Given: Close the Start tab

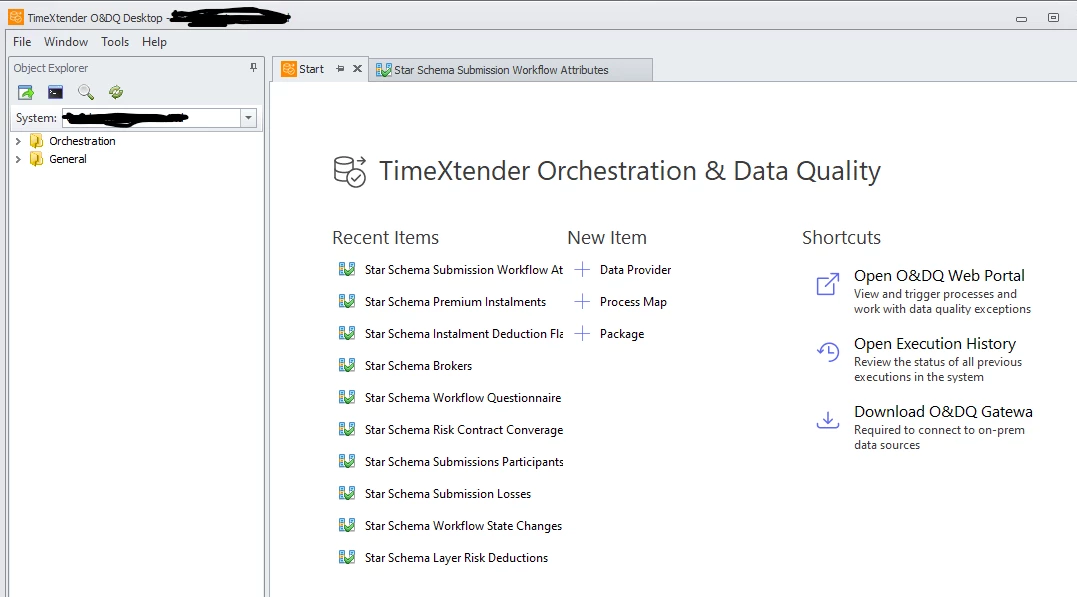Looking at the screenshot, I should pos(357,69).
